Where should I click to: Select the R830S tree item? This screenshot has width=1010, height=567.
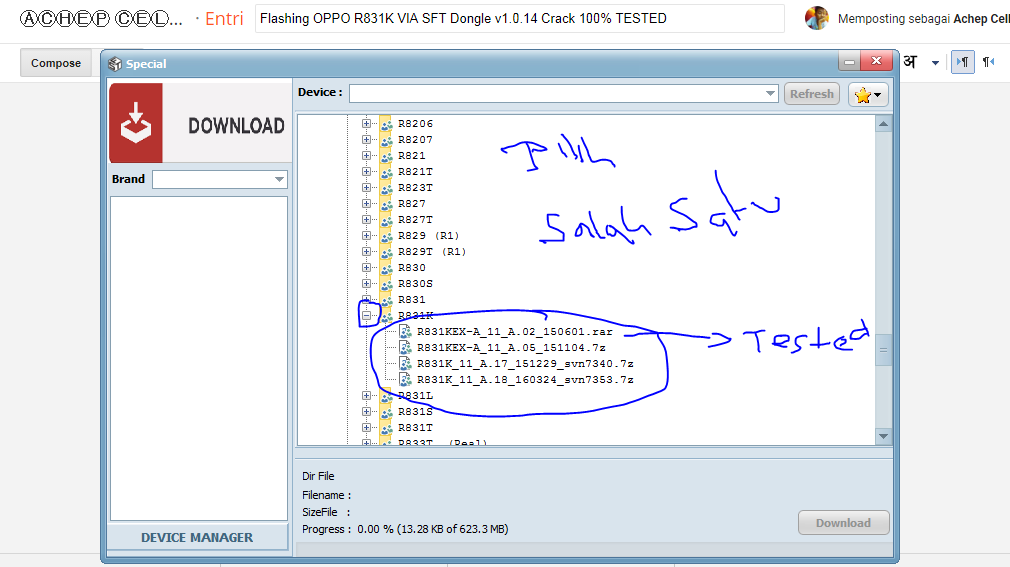click(415, 284)
